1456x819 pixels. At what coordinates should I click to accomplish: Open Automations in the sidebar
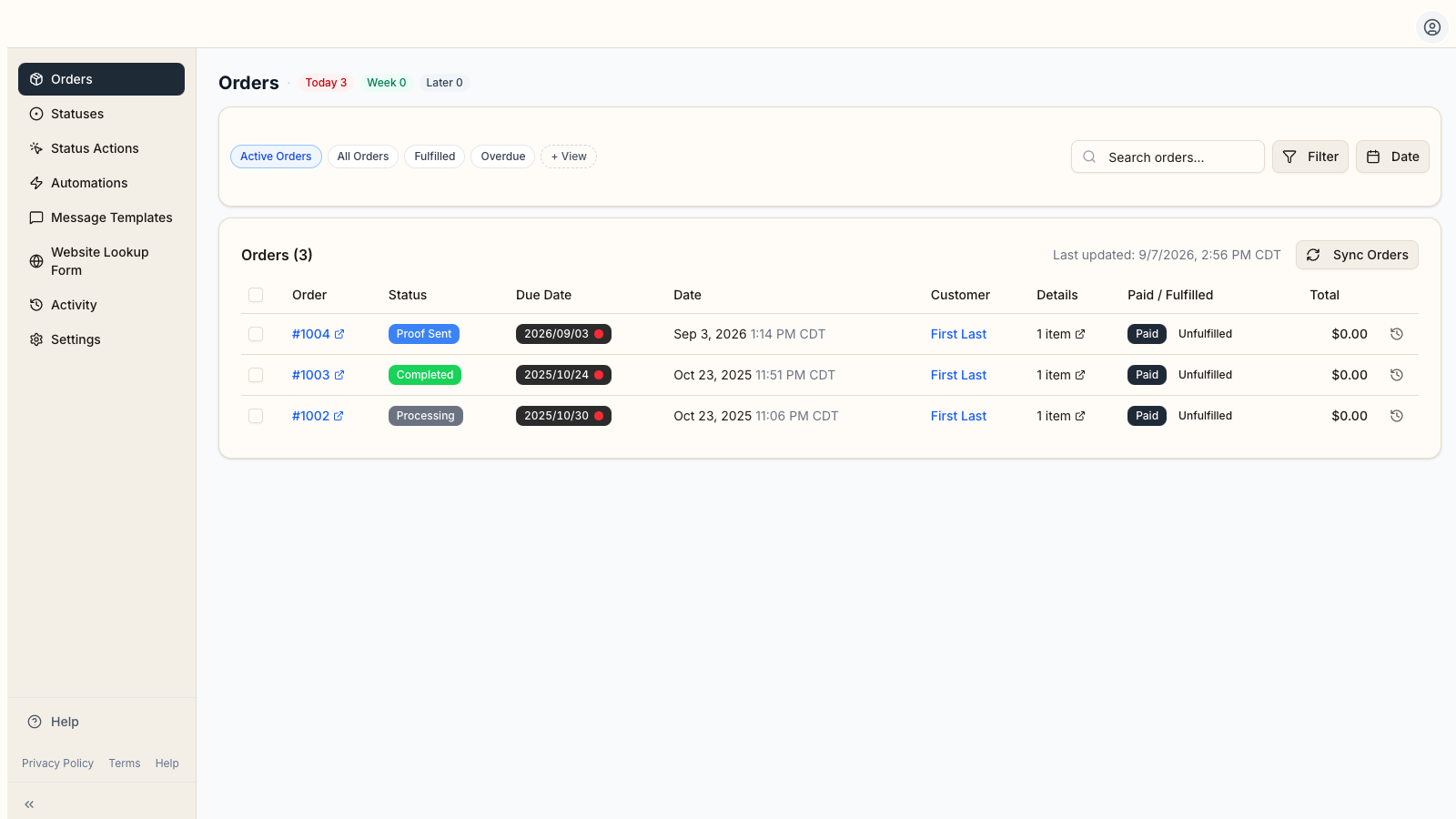point(101,183)
